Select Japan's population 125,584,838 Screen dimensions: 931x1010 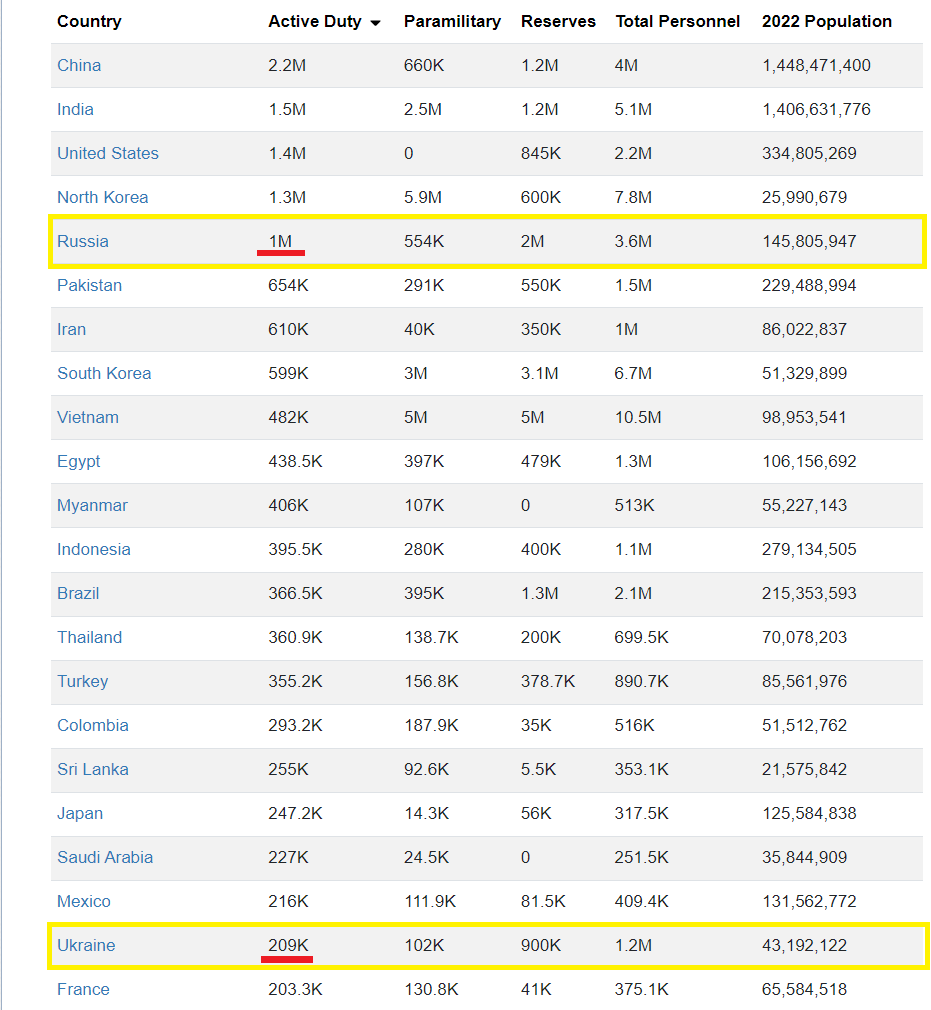click(x=809, y=814)
